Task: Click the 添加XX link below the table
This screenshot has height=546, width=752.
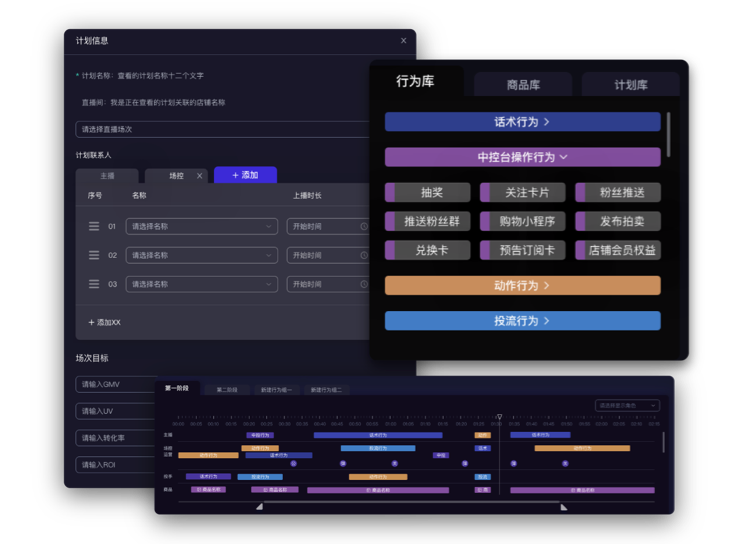Action: pyautogui.click(x=104, y=322)
